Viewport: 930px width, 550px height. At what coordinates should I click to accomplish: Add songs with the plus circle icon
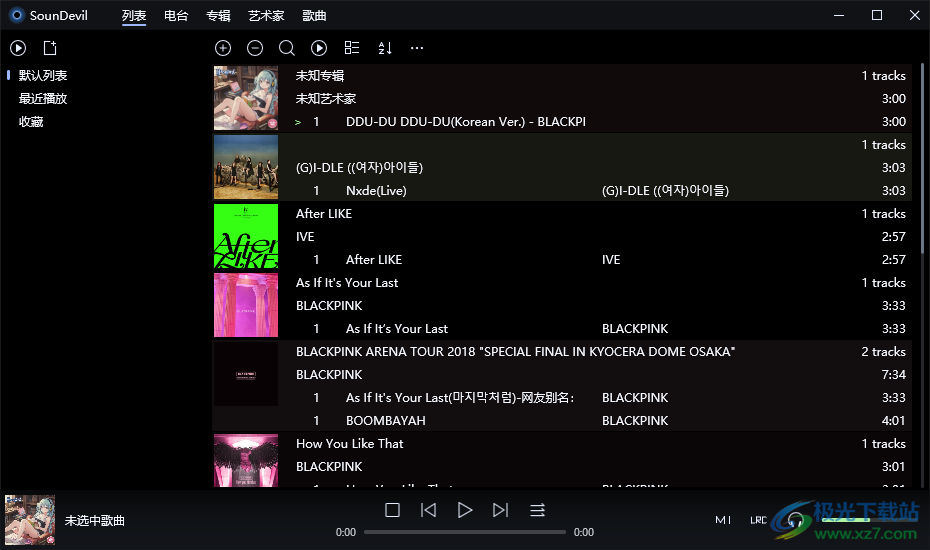click(x=223, y=48)
